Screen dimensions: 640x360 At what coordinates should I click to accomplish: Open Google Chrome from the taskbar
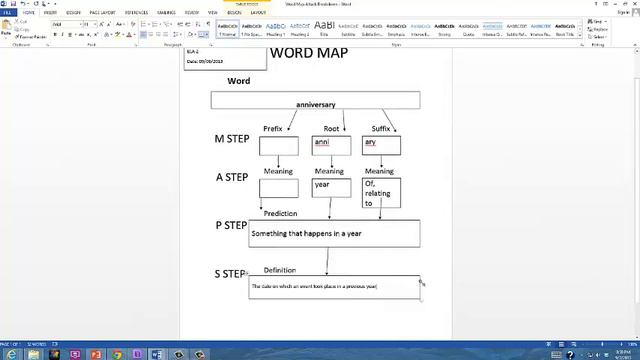click(x=117, y=354)
